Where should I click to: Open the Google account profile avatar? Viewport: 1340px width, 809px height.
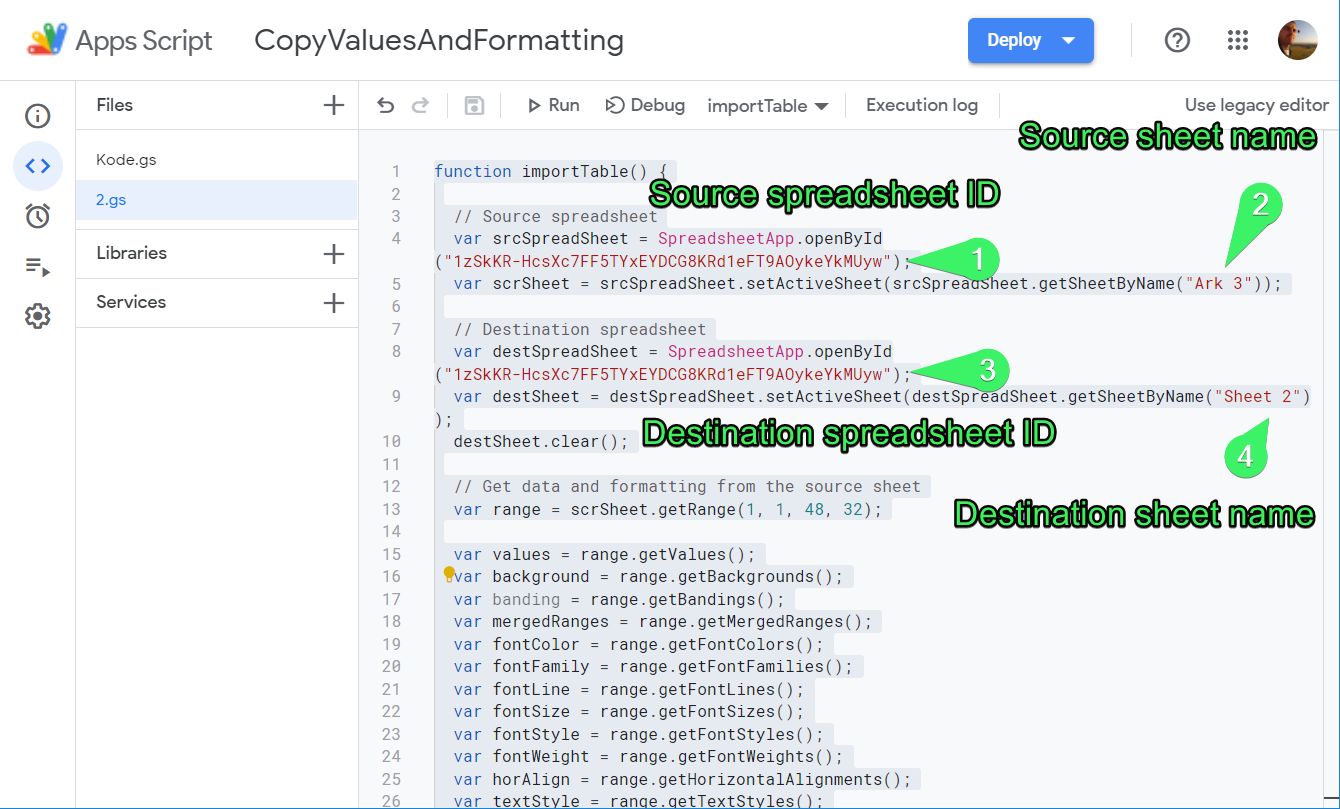point(1297,40)
